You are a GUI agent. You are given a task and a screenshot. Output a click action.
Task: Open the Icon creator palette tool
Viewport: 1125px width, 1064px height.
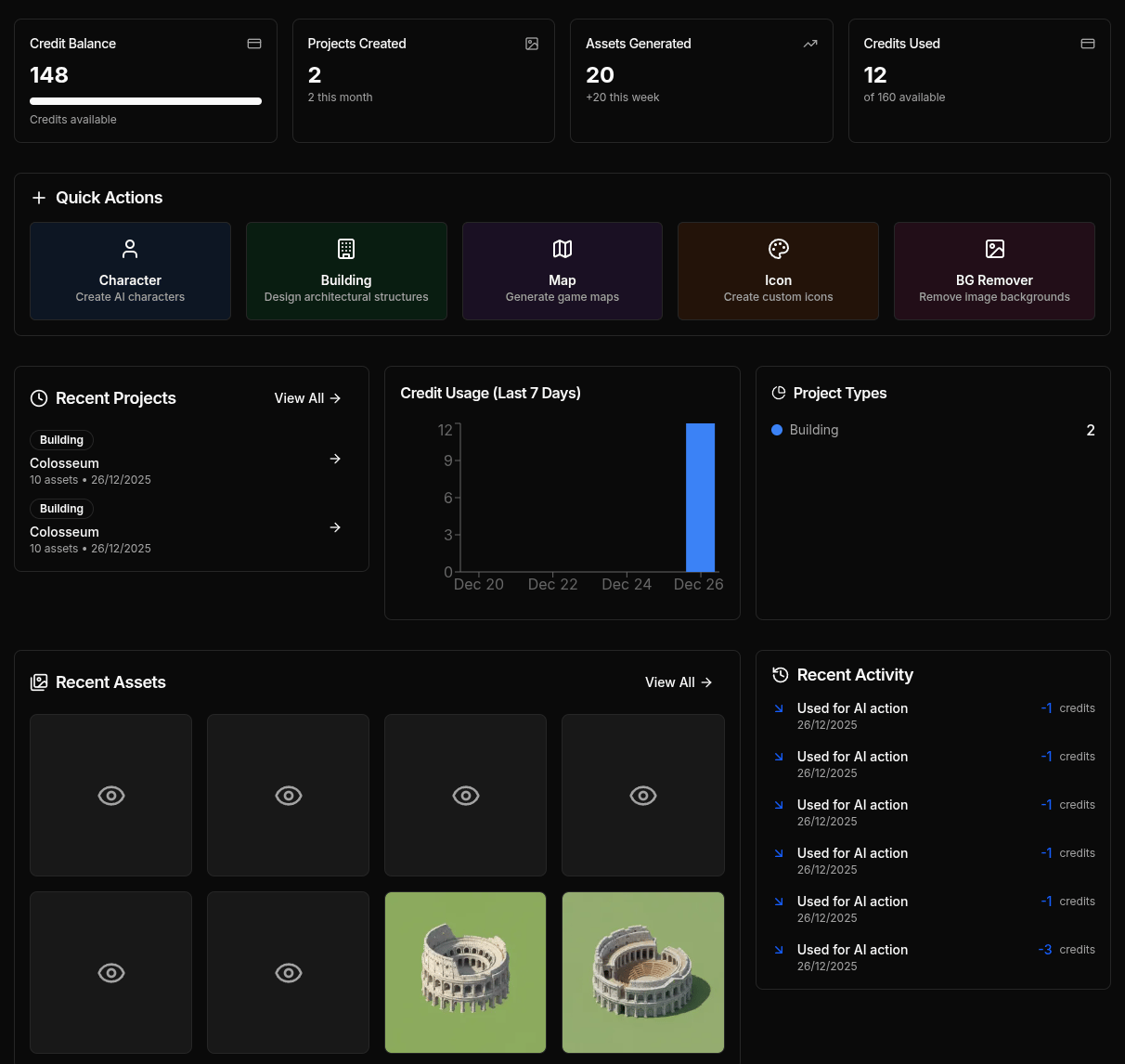[778, 249]
